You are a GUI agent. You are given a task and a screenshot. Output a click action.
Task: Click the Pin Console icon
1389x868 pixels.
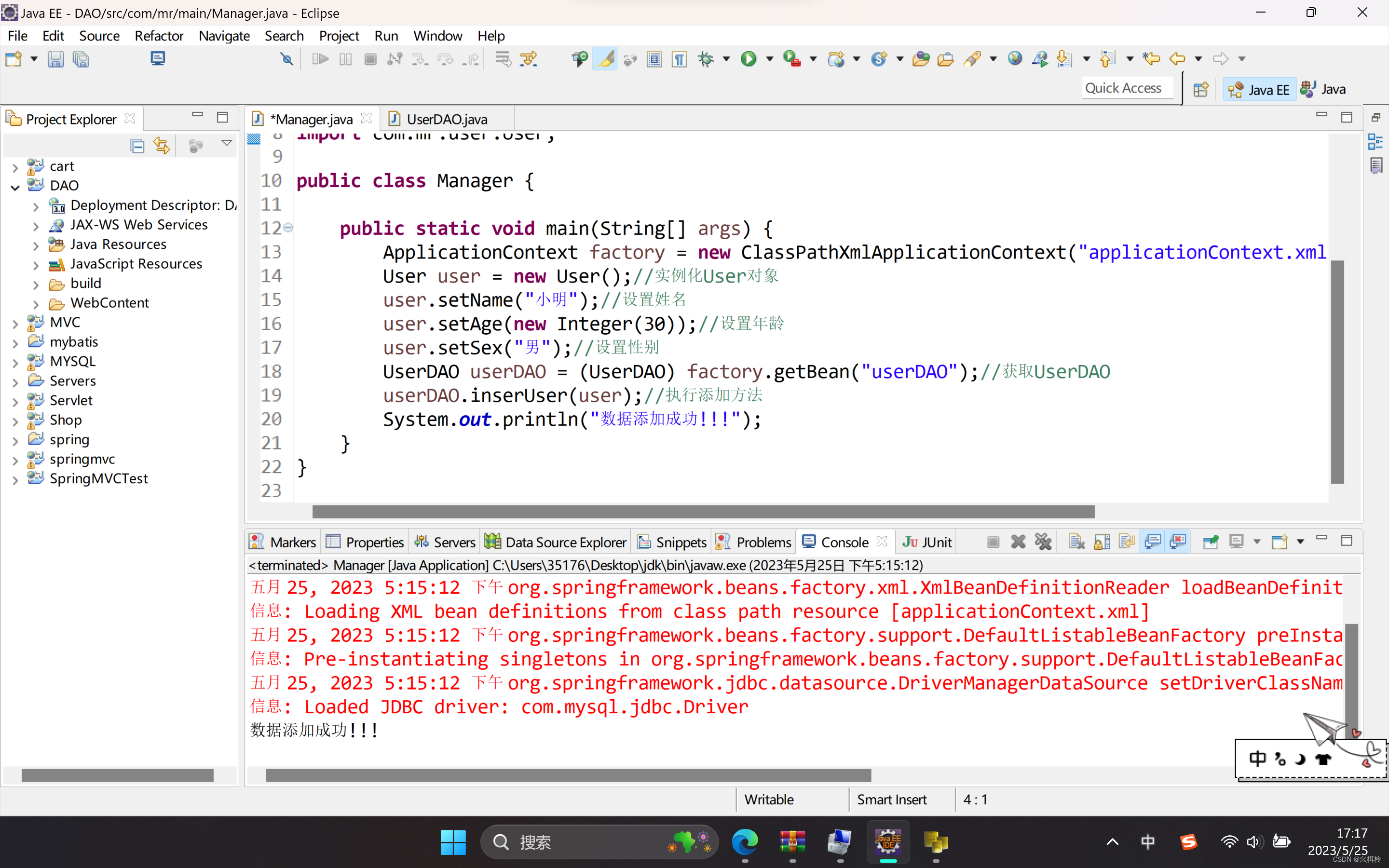1211,542
